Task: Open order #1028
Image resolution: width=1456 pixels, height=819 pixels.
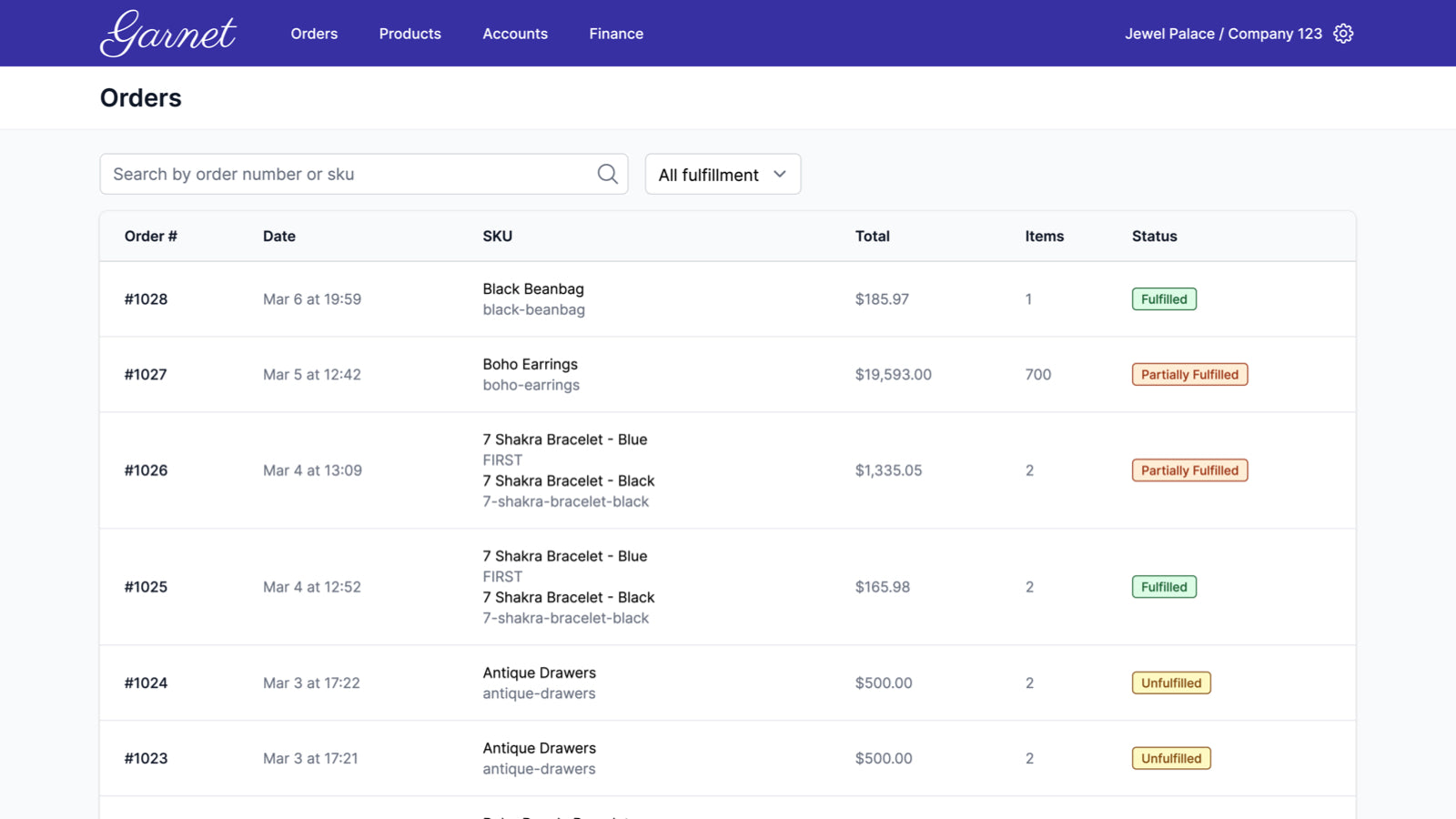Action: (146, 298)
